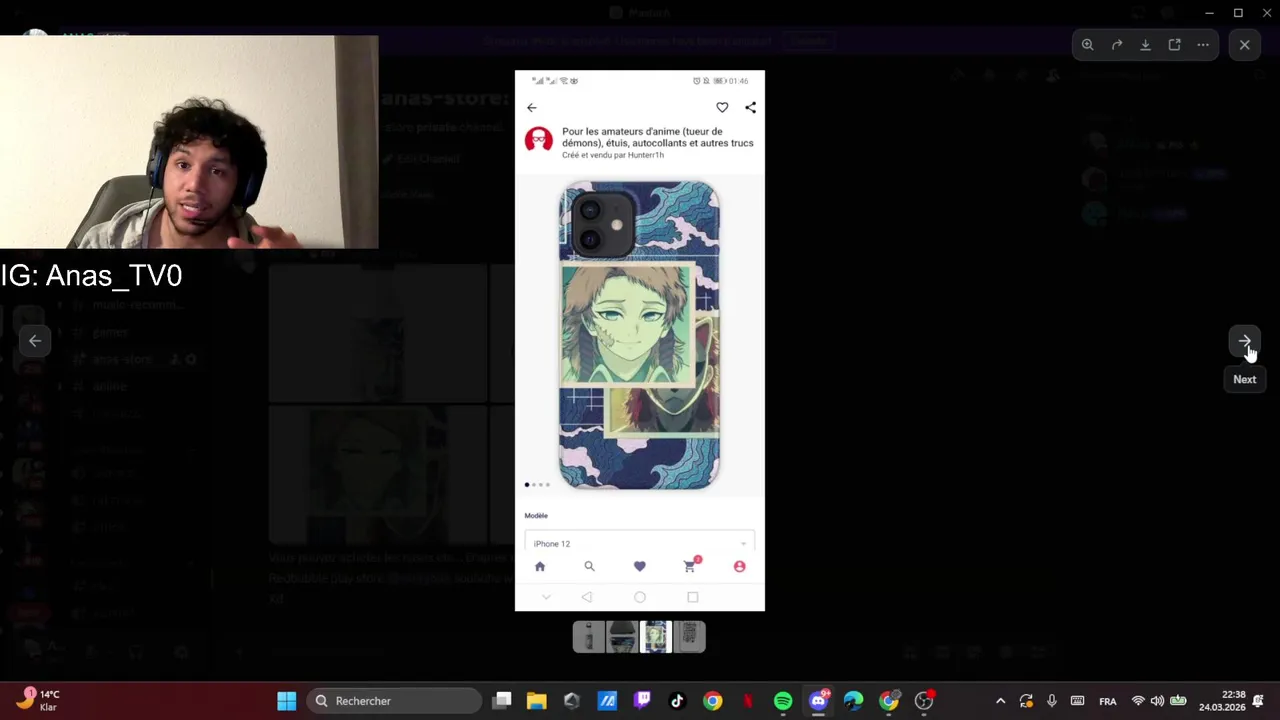Zoom in with the magnifier icon in the viewer
The image size is (1280, 720).
tap(1087, 45)
